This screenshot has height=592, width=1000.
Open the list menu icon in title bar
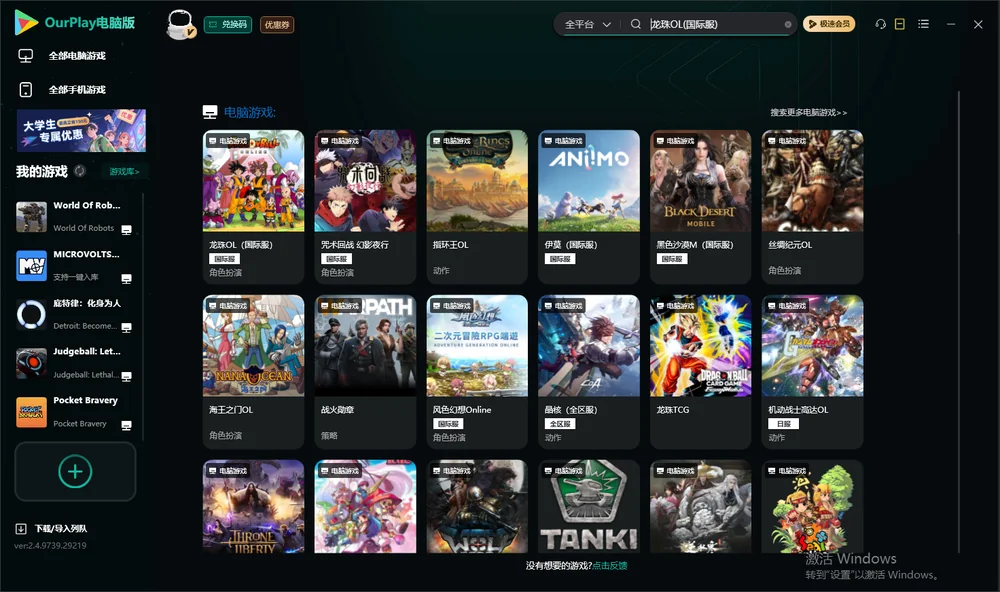tap(923, 24)
